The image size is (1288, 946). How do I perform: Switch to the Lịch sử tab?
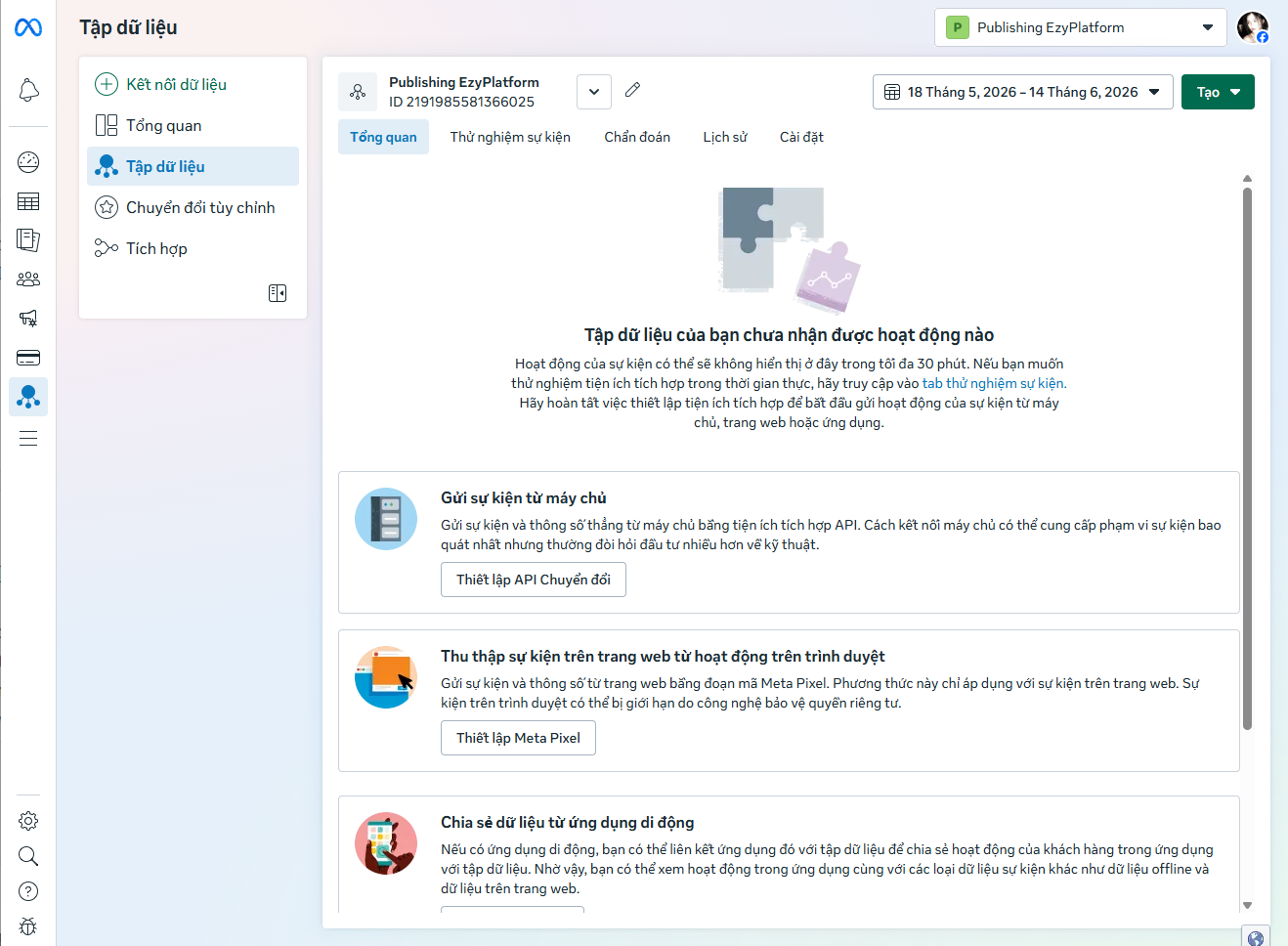click(725, 137)
